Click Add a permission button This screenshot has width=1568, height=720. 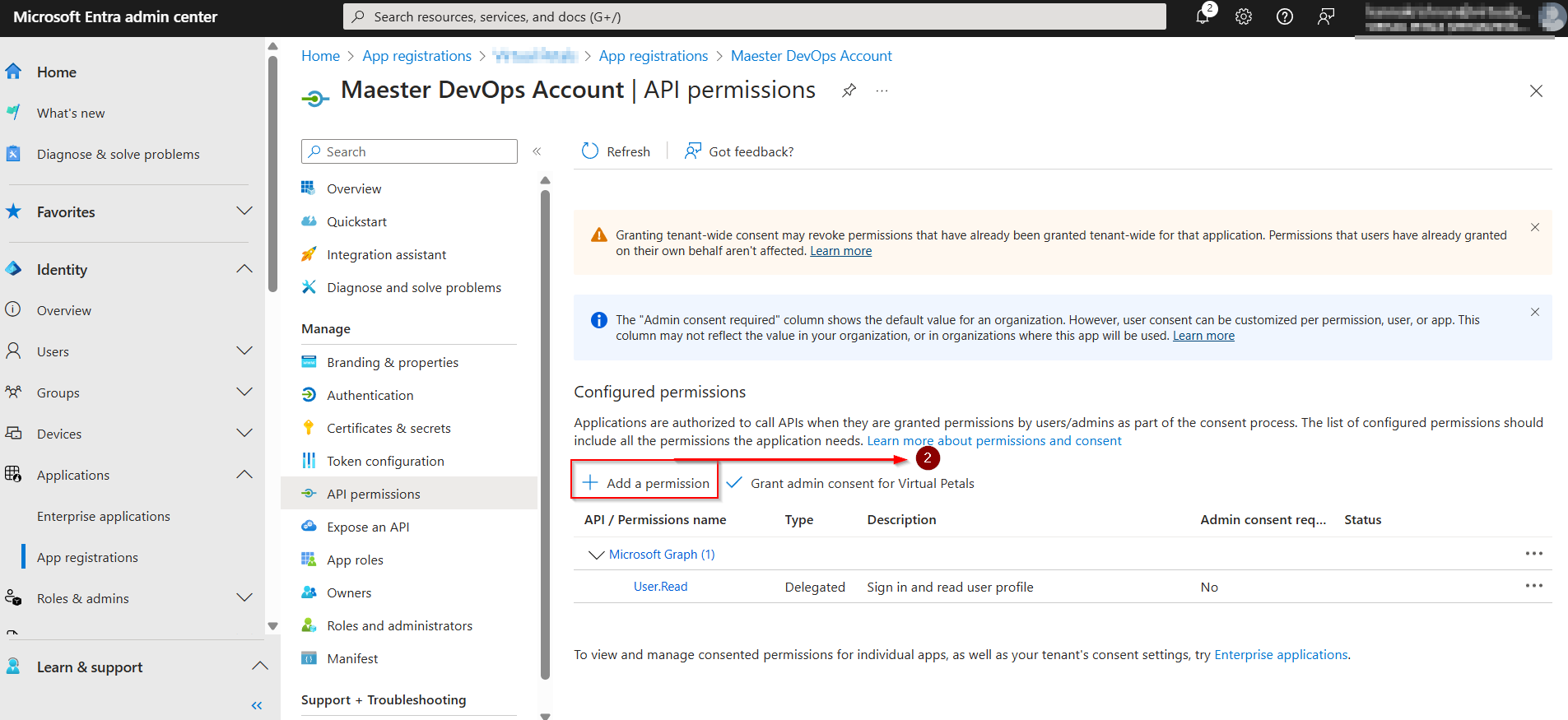point(645,483)
